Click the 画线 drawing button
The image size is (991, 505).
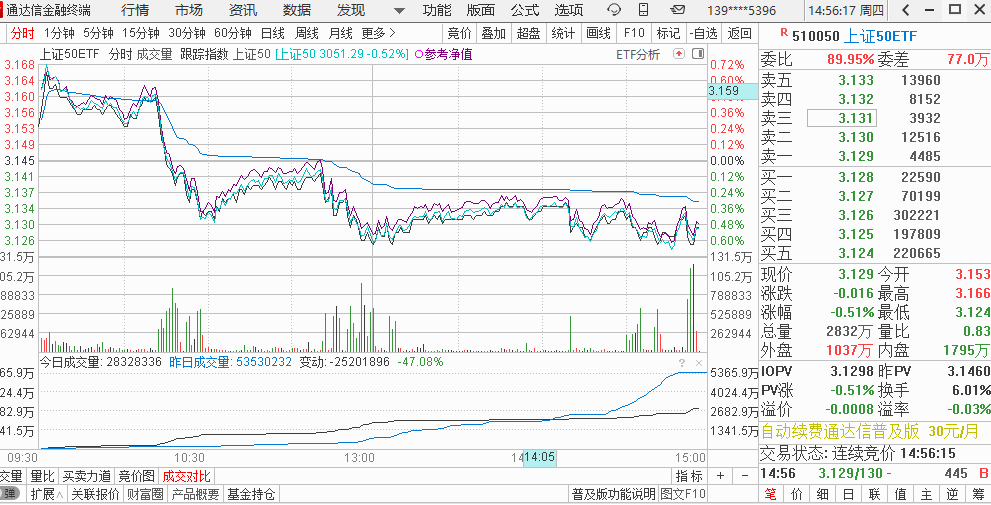coord(598,33)
